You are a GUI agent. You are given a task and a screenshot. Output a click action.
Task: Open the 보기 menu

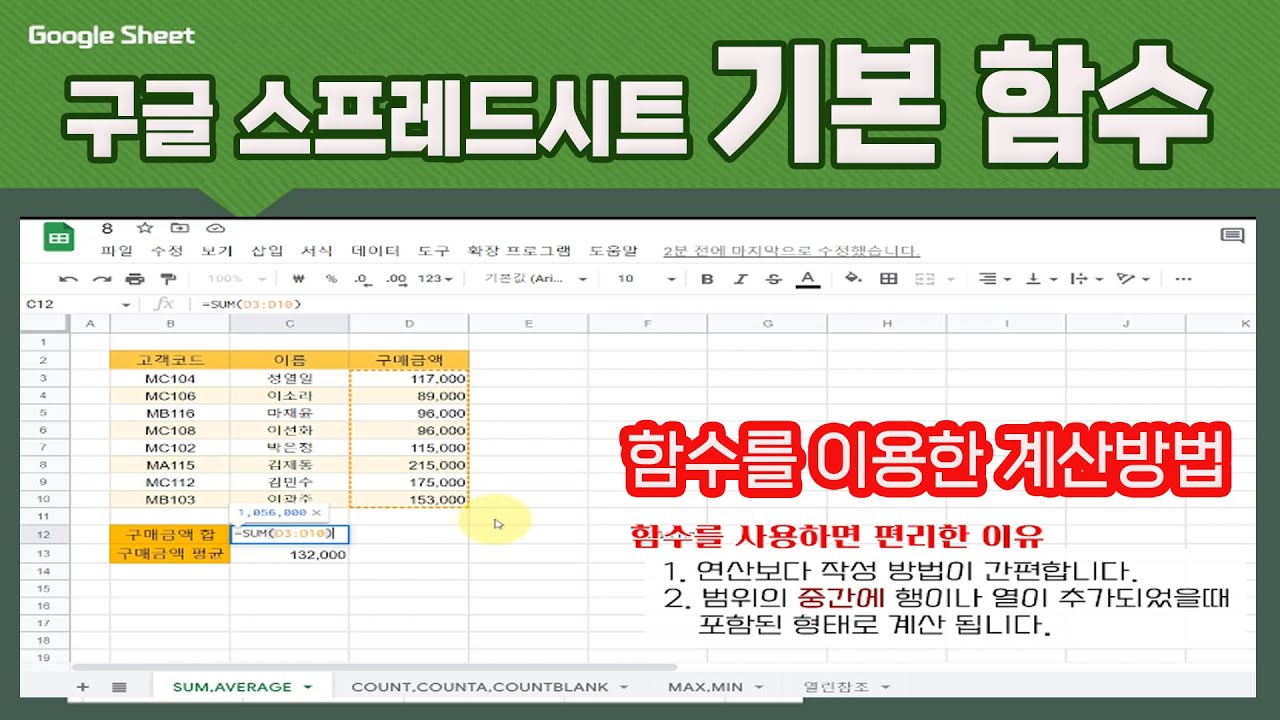(217, 251)
